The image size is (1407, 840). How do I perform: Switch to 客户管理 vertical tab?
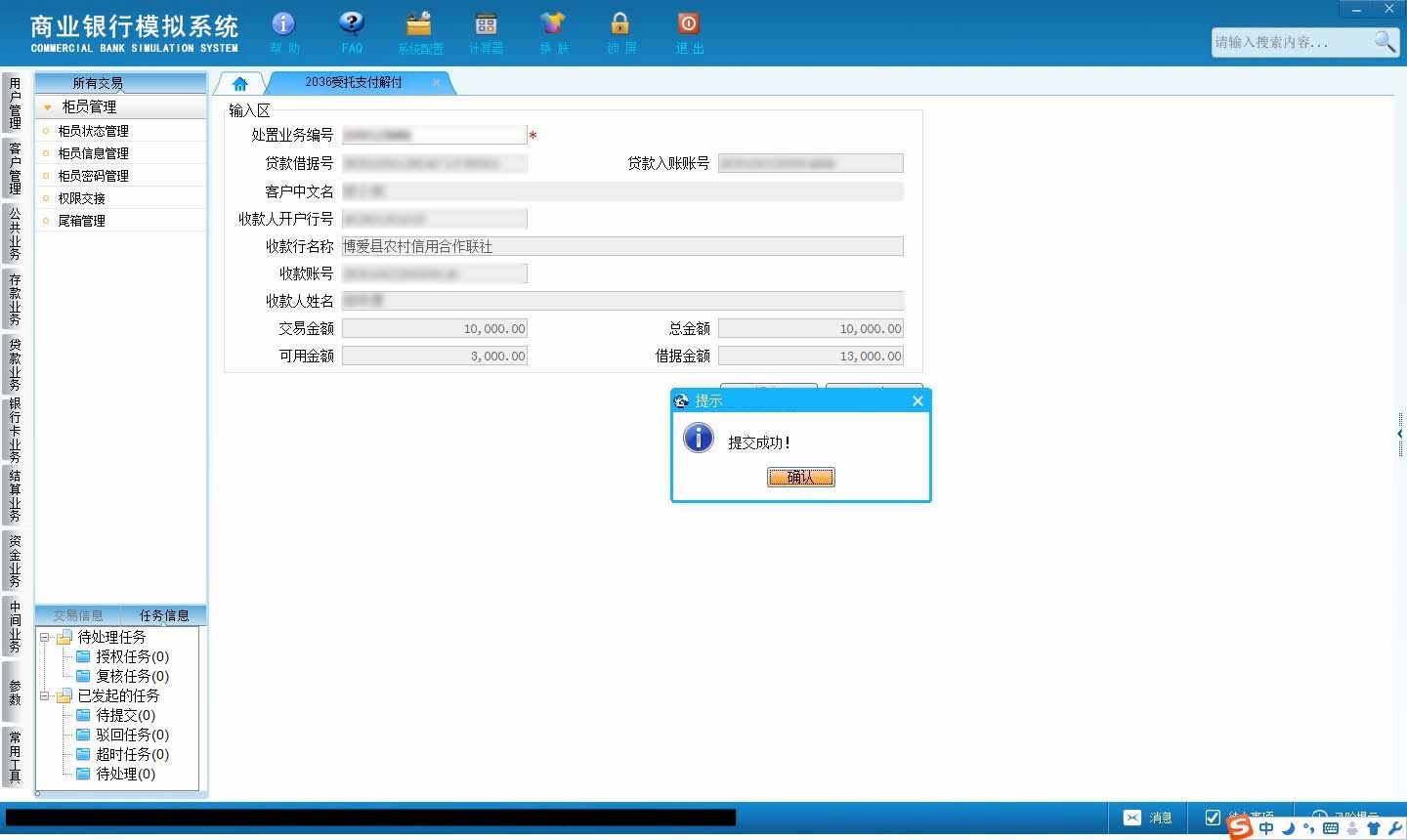point(14,168)
